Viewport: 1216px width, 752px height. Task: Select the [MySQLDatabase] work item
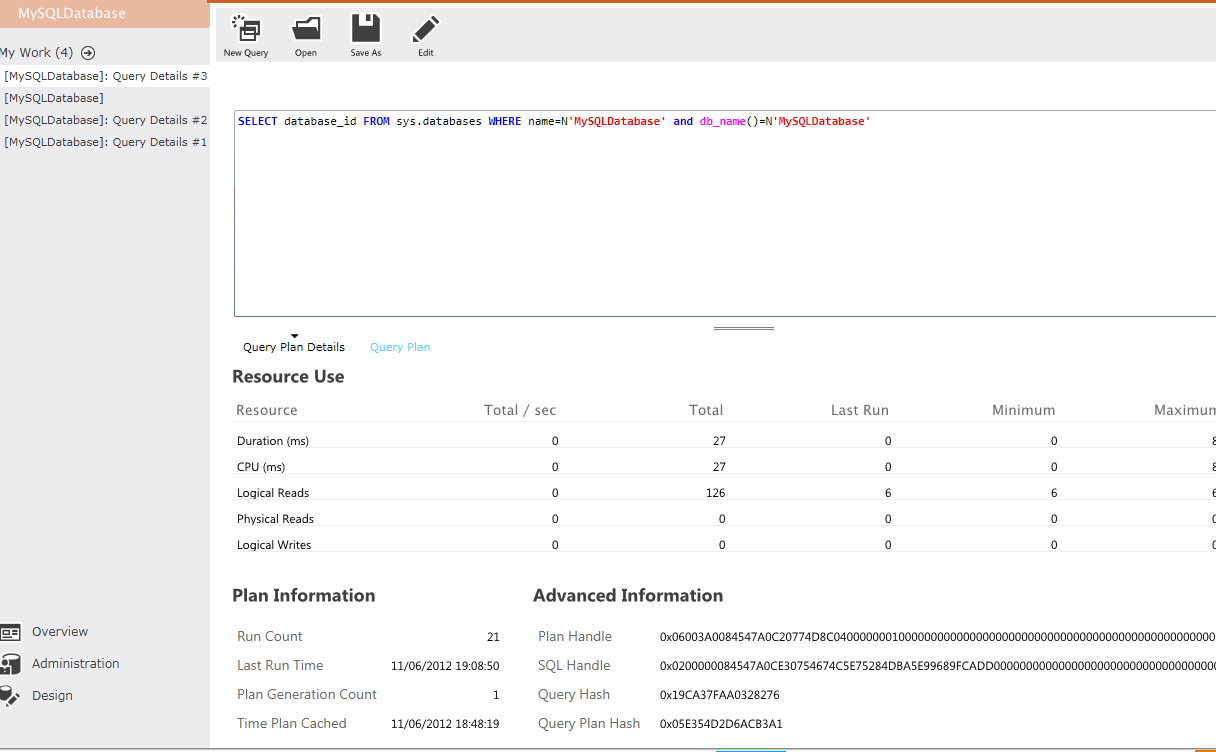coord(54,98)
